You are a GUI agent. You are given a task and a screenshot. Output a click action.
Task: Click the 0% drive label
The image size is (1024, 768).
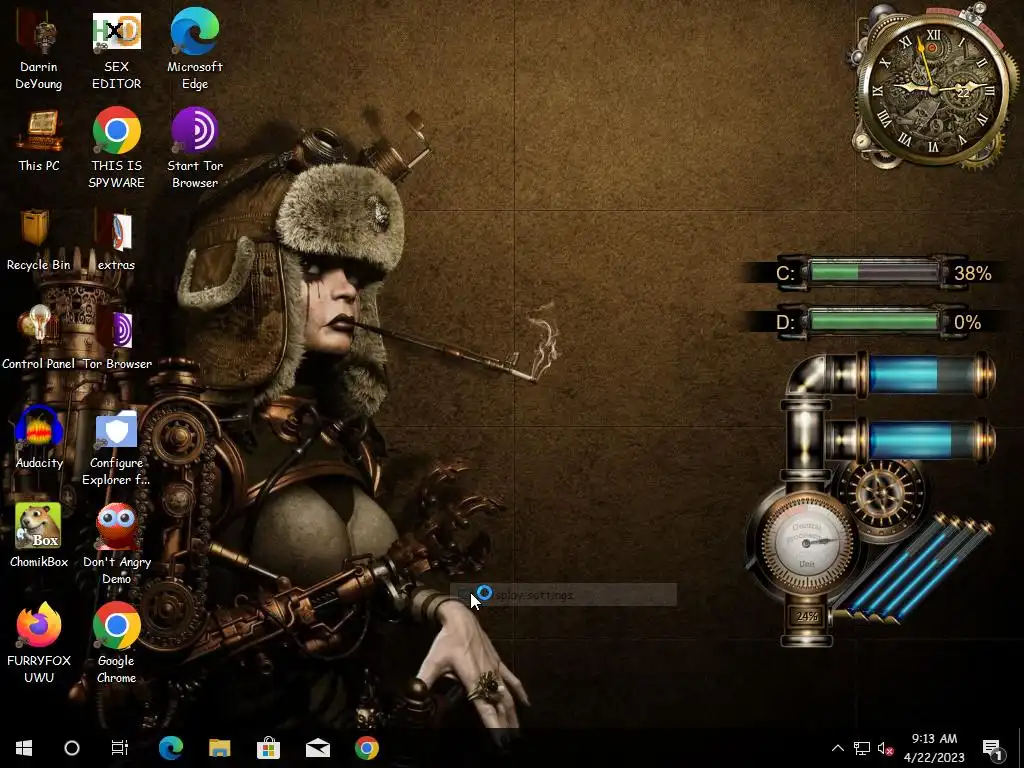coord(967,323)
